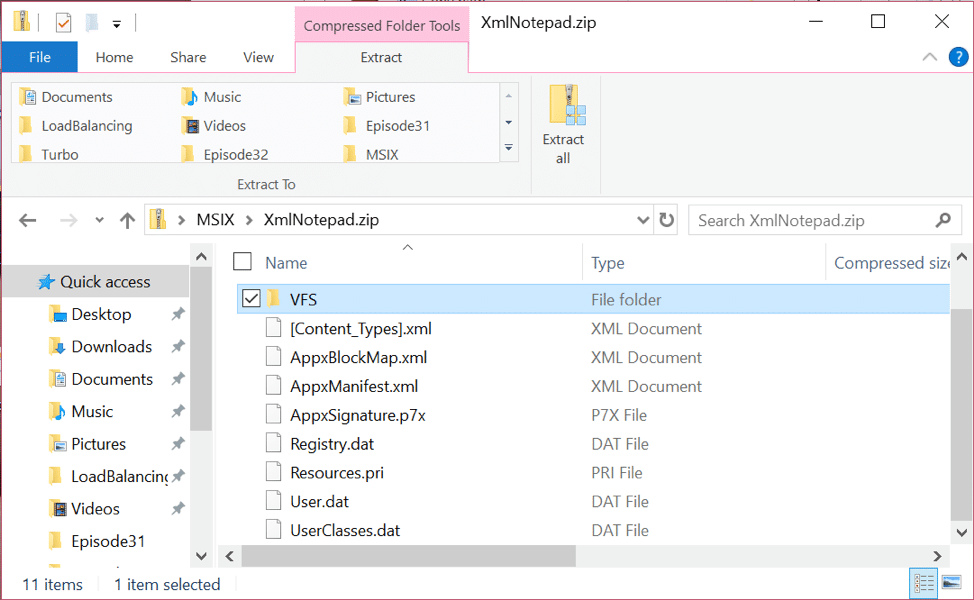Switch to Large icons view in status bar

(952, 583)
